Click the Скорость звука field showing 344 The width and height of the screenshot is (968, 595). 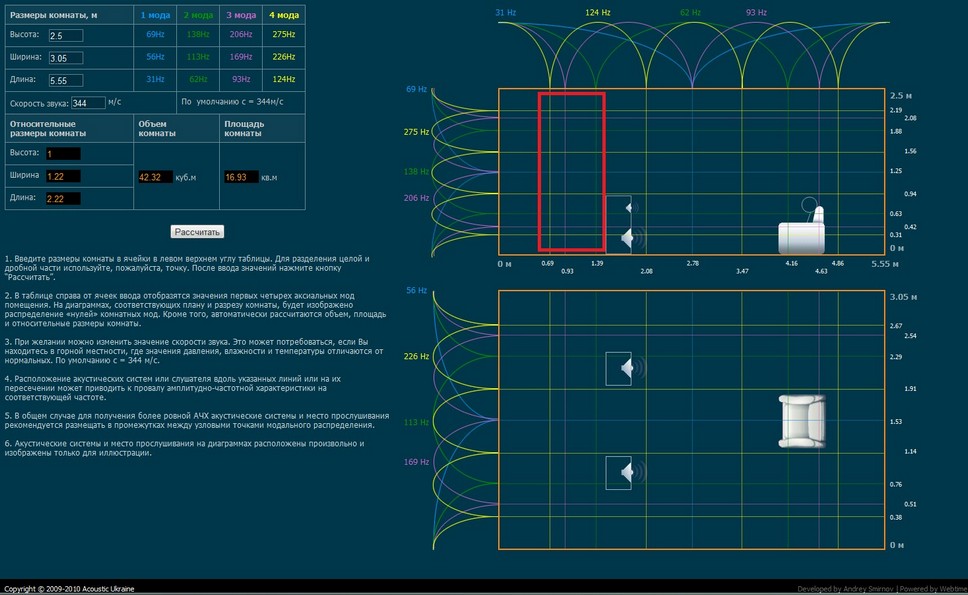point(88,102)
